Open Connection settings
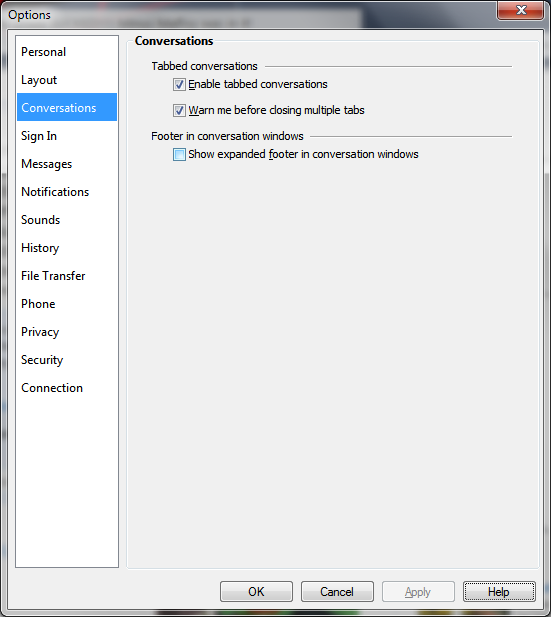Screen dimensions: 551x617 pos(67,388)
